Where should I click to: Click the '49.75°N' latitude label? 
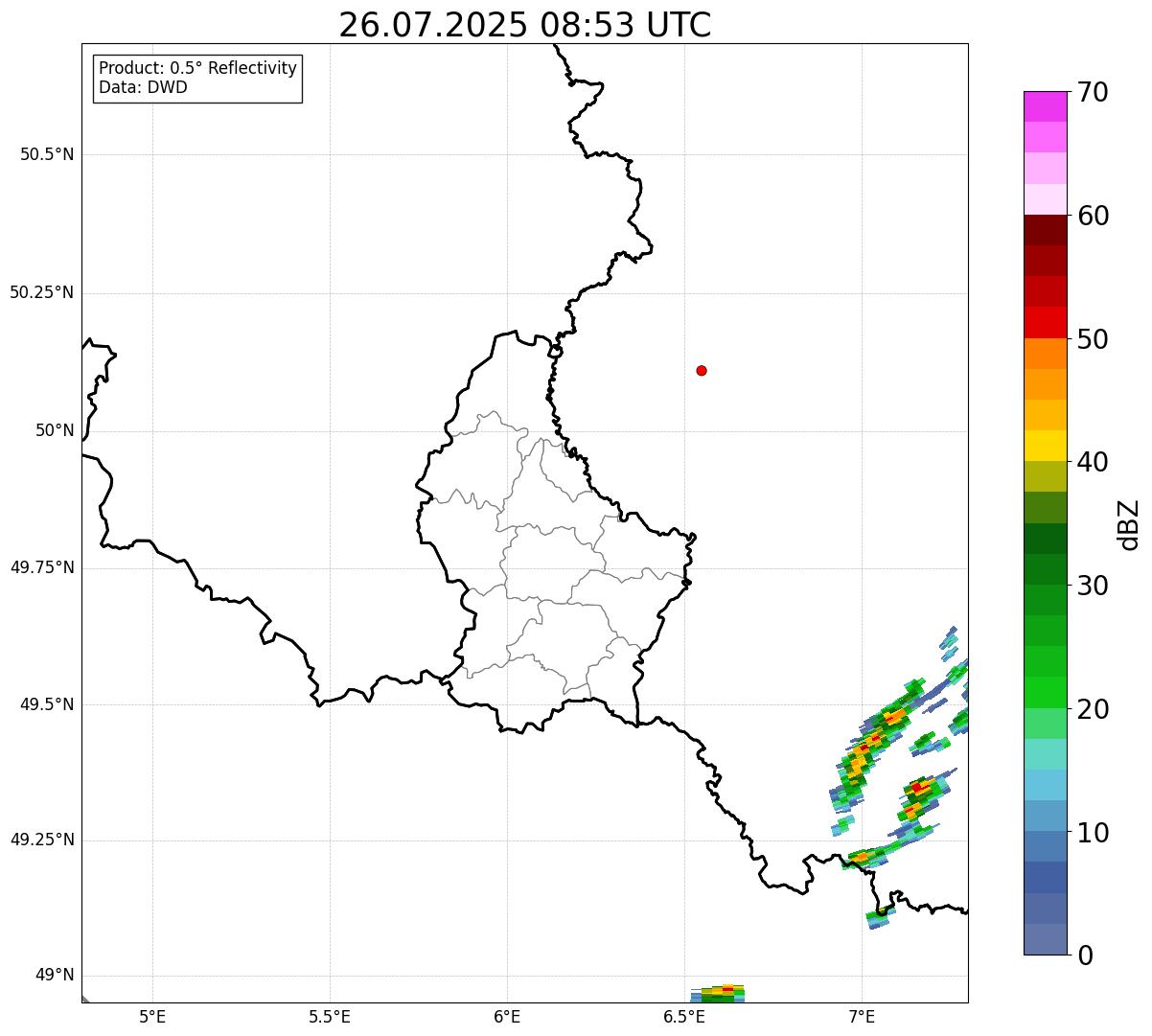(42, 567)
